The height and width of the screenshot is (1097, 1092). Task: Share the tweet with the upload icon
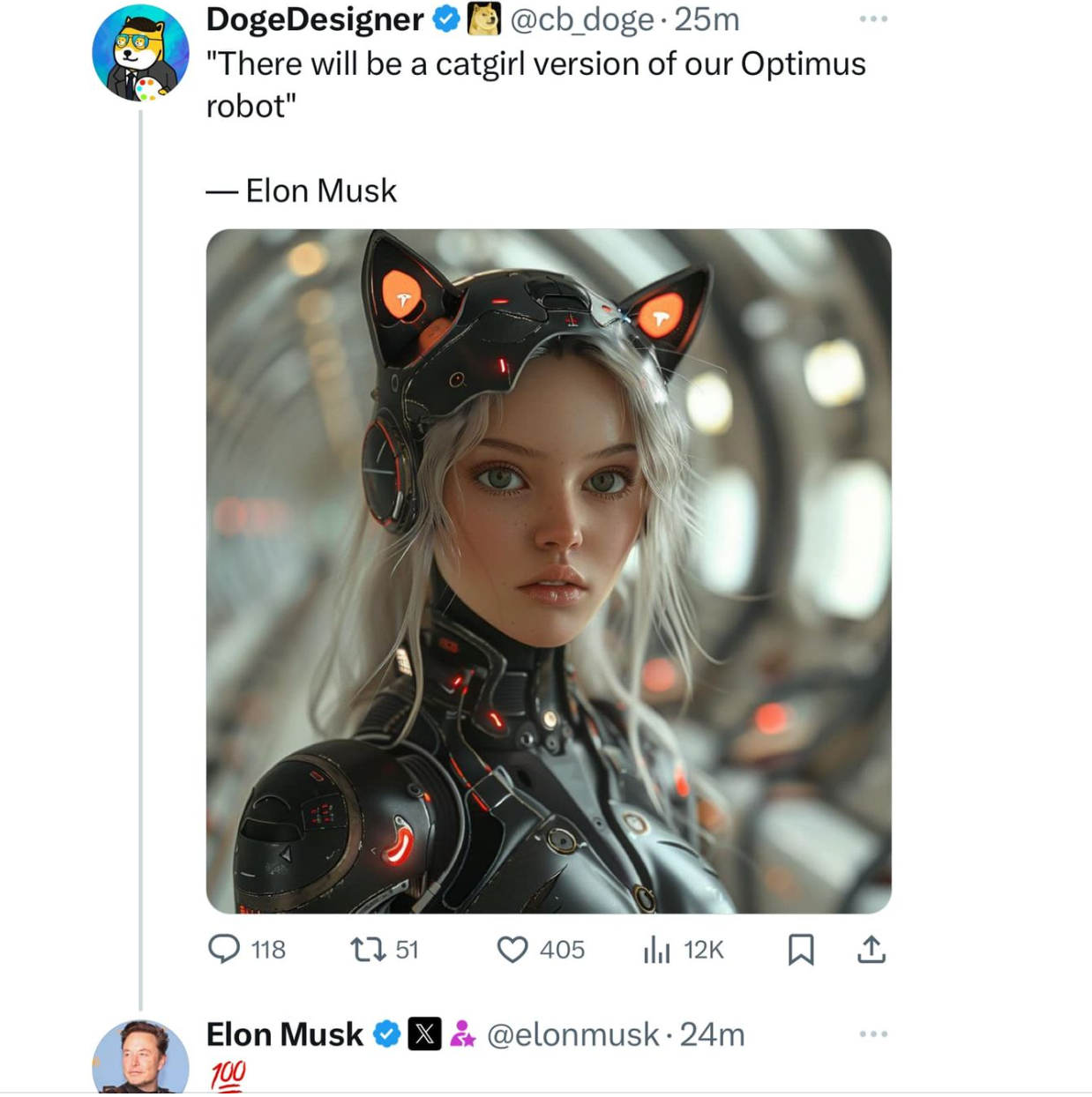tap(871, 950)
